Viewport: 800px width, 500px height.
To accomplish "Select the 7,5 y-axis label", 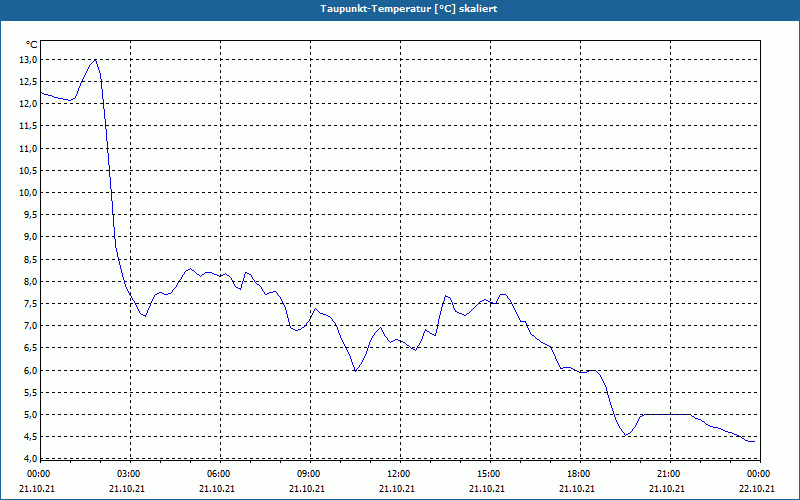I will (31, 304).
